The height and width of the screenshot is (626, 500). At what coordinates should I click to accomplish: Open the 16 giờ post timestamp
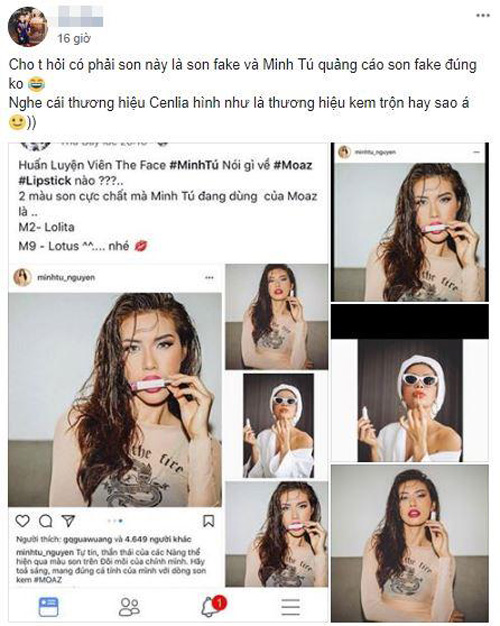click(x=74, y=38)
